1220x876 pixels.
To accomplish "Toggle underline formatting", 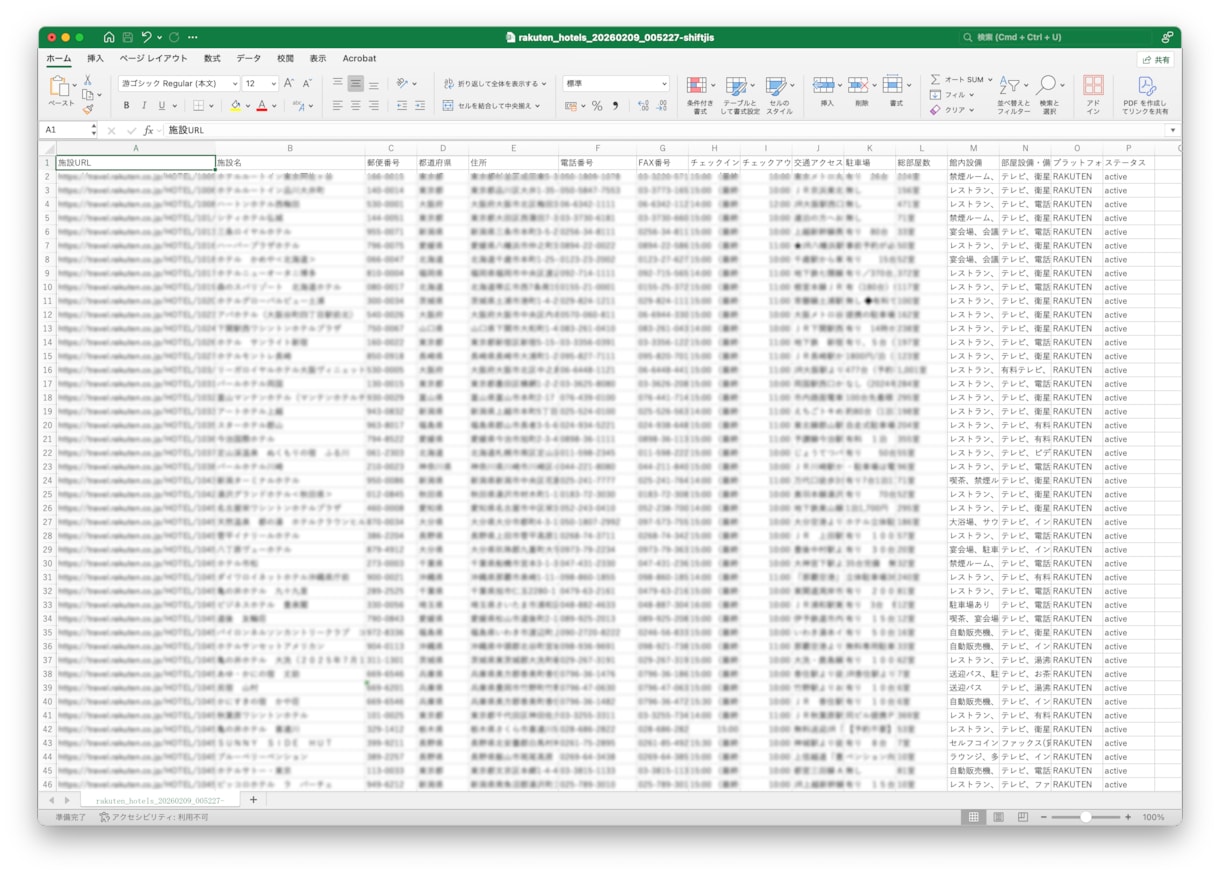I will (x=161, y=105).
